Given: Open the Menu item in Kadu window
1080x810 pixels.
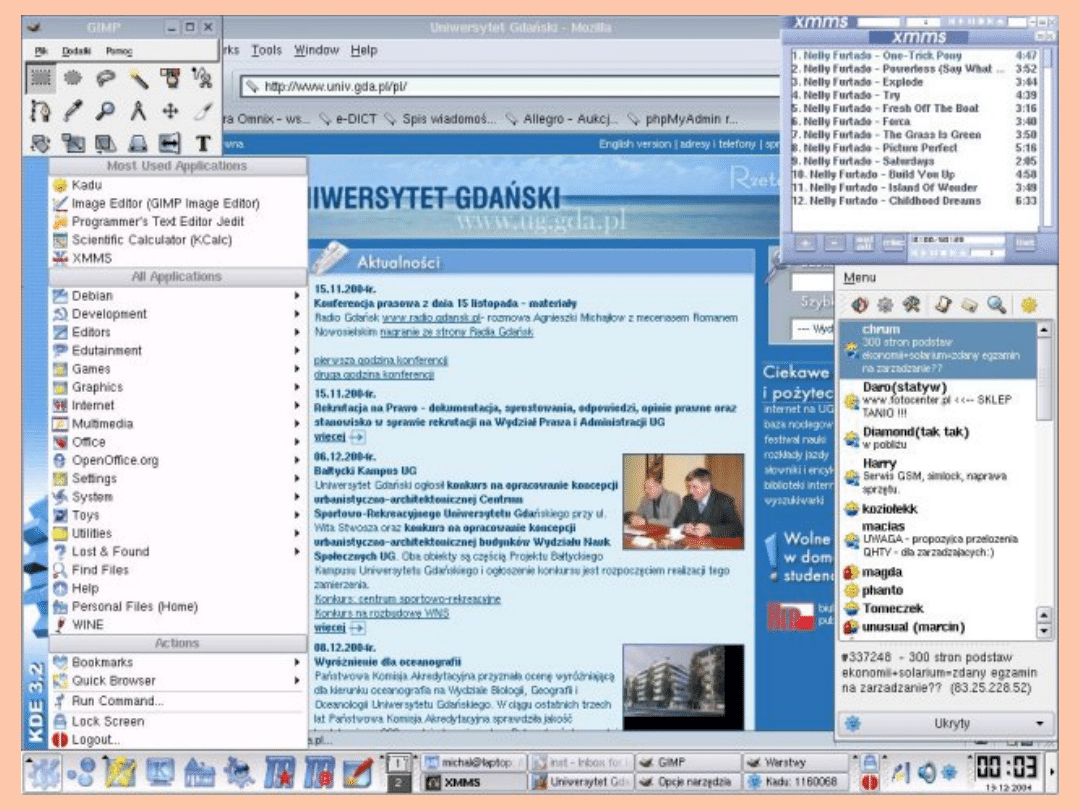Looking at the screenshot, I should point(860,278).
